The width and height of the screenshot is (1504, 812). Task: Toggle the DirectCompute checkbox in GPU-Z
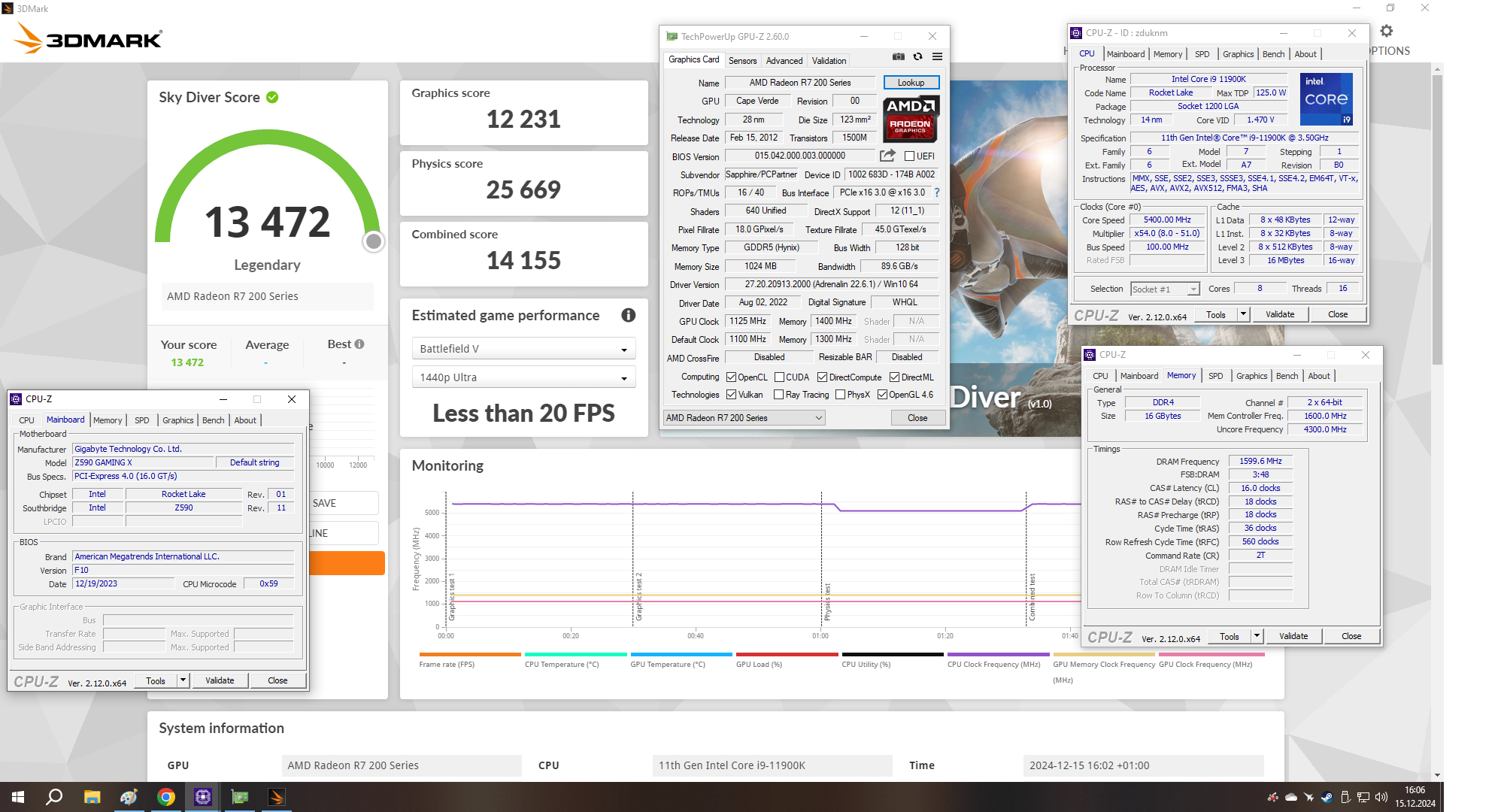pos(822,377)
